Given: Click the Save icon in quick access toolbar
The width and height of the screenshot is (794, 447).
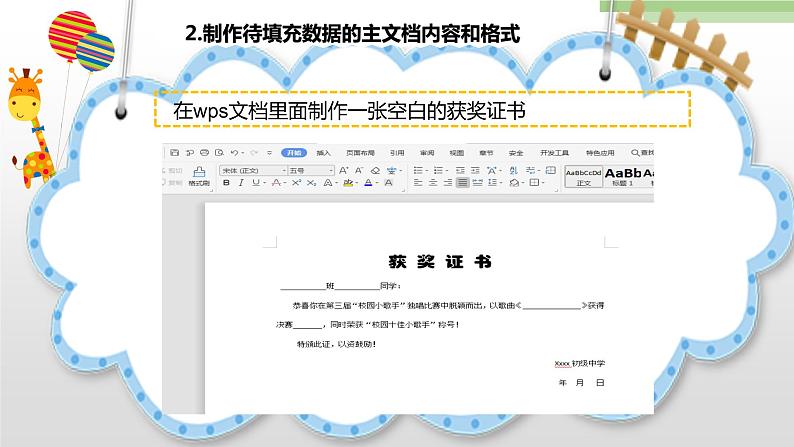Looking at the screenshot, I should (175, 153).
